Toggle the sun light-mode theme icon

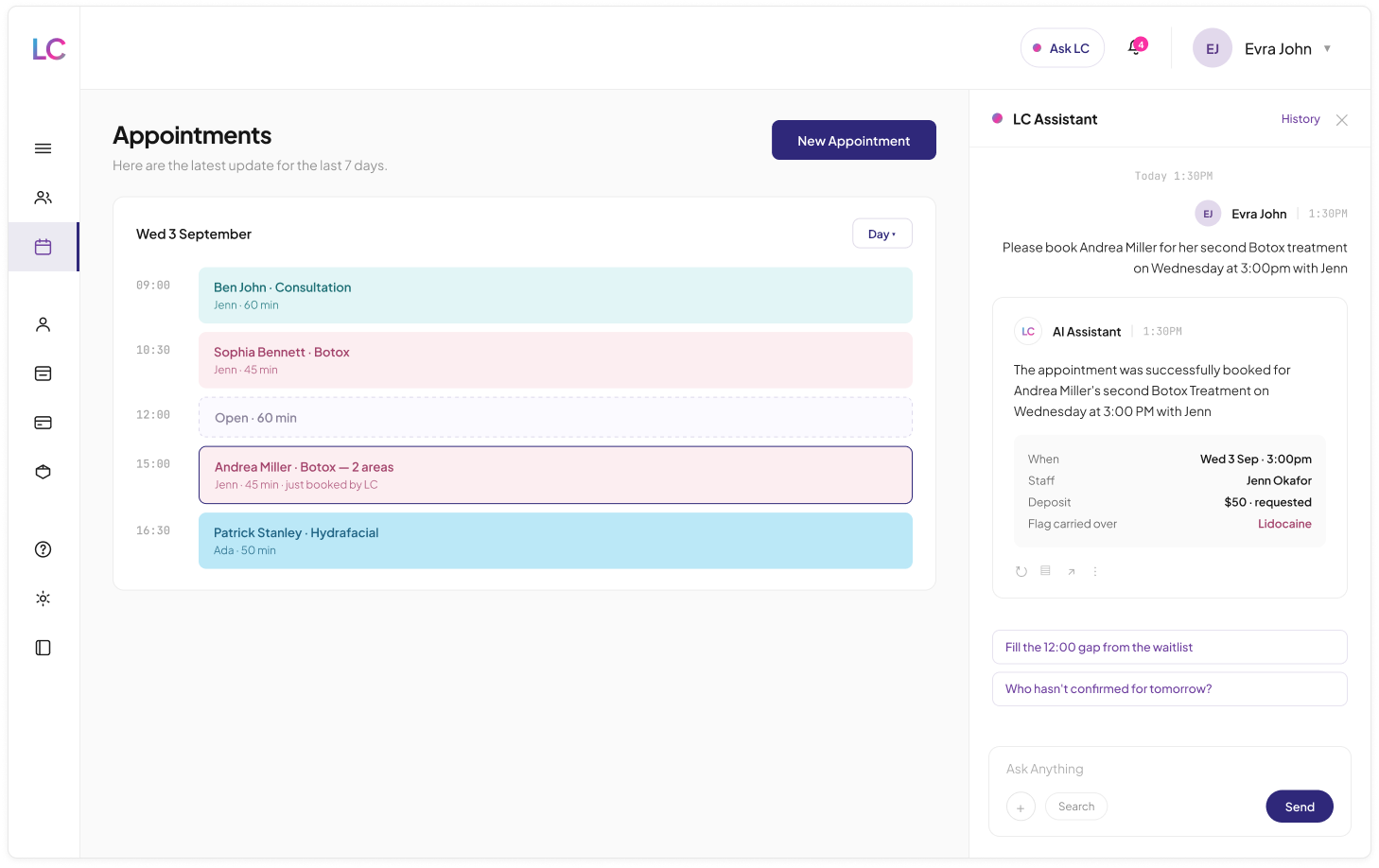coord(43,599)
